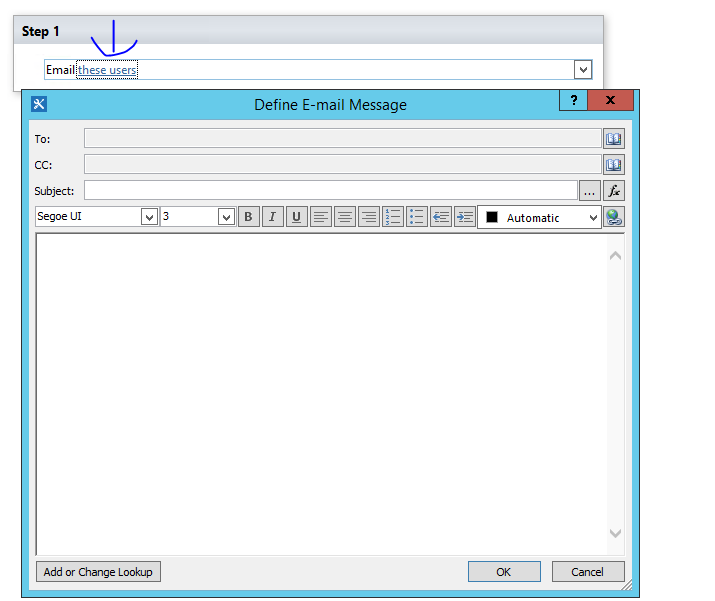Decrease paragraph indent
This screenshot has width=715, height=601.
(440, 217)
